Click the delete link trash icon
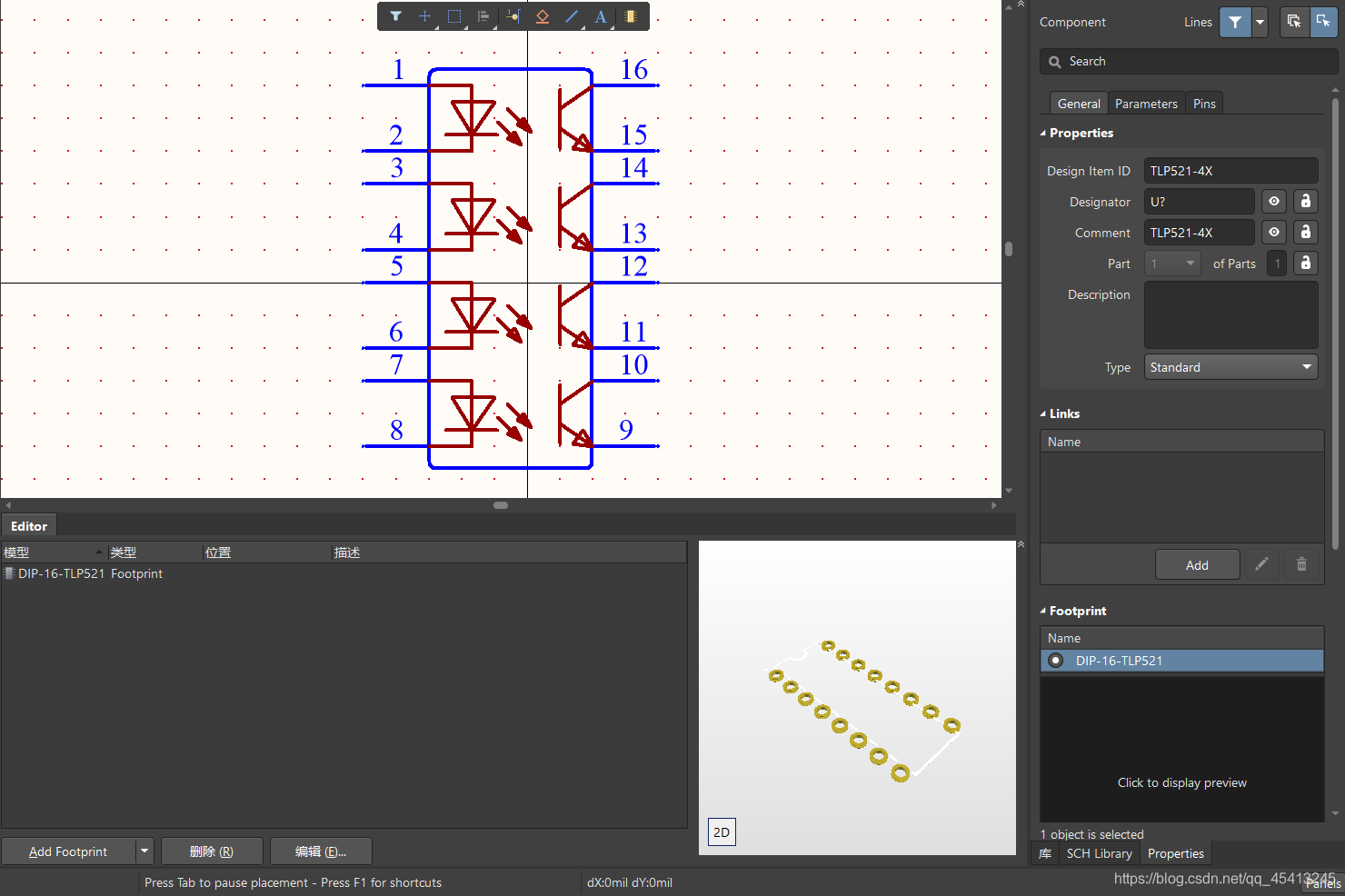1345x896 pixels. pos(1301,565)
